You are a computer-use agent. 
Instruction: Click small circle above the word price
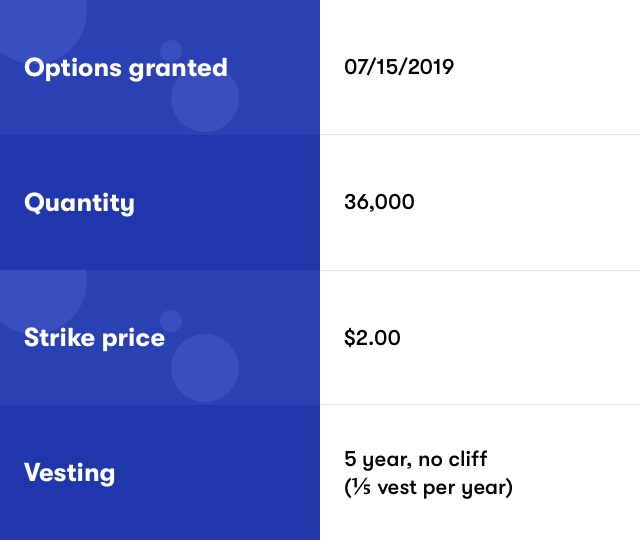pyautogui.click(x=171, y=321)
